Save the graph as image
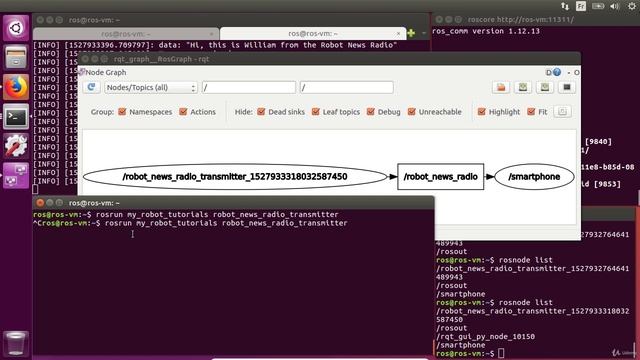 click(567, 87)
